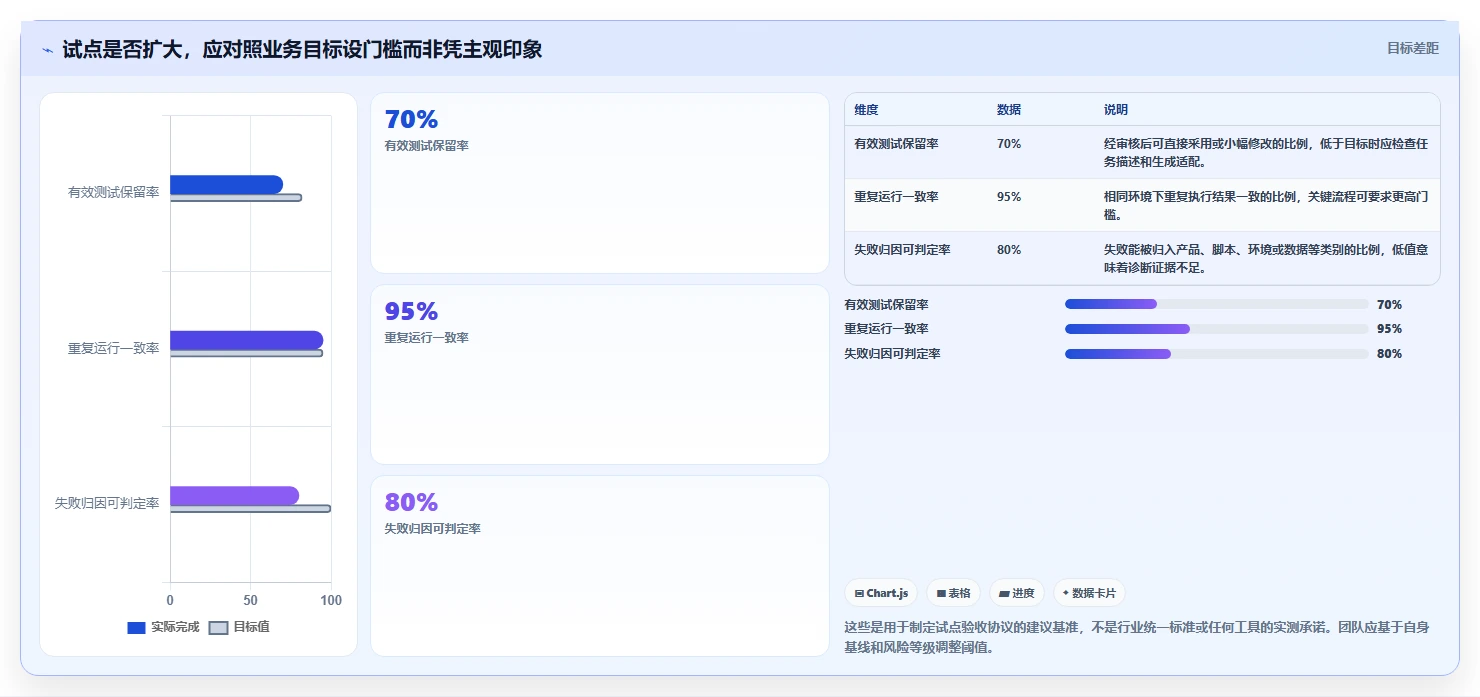The image size is (1480, 697).
Task: Click the 维度 table column header
Action: (x=866, y=110)
